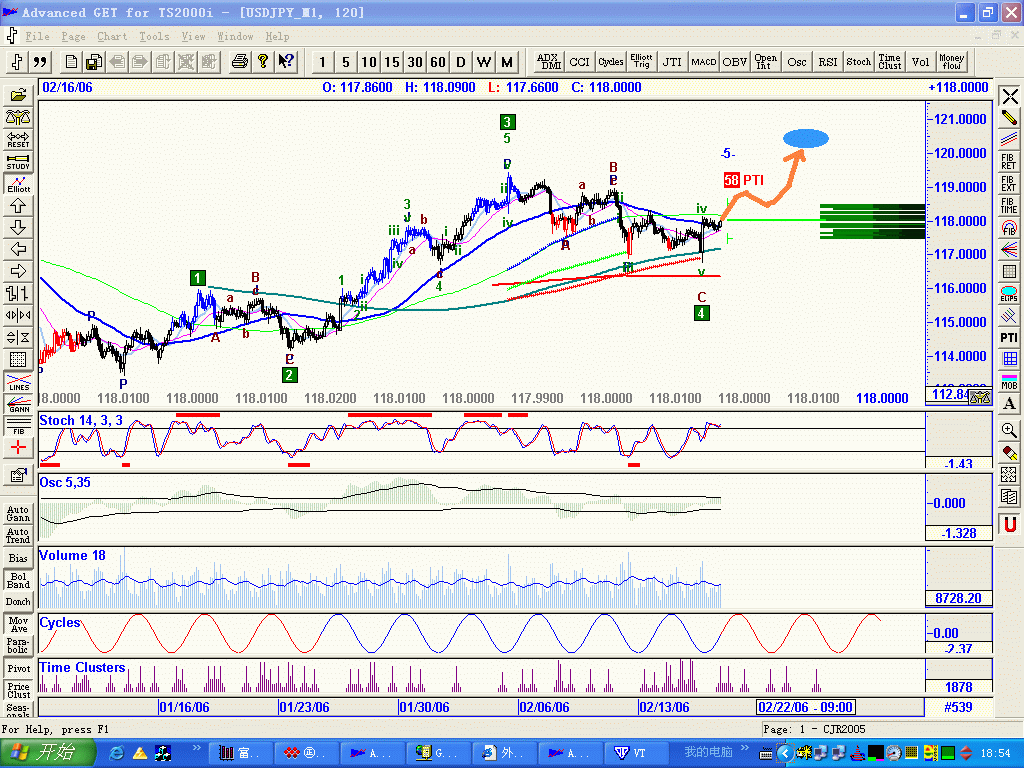The image size is (1024, 768).
Task: Add CCI indicator
Action: (579, 62)
